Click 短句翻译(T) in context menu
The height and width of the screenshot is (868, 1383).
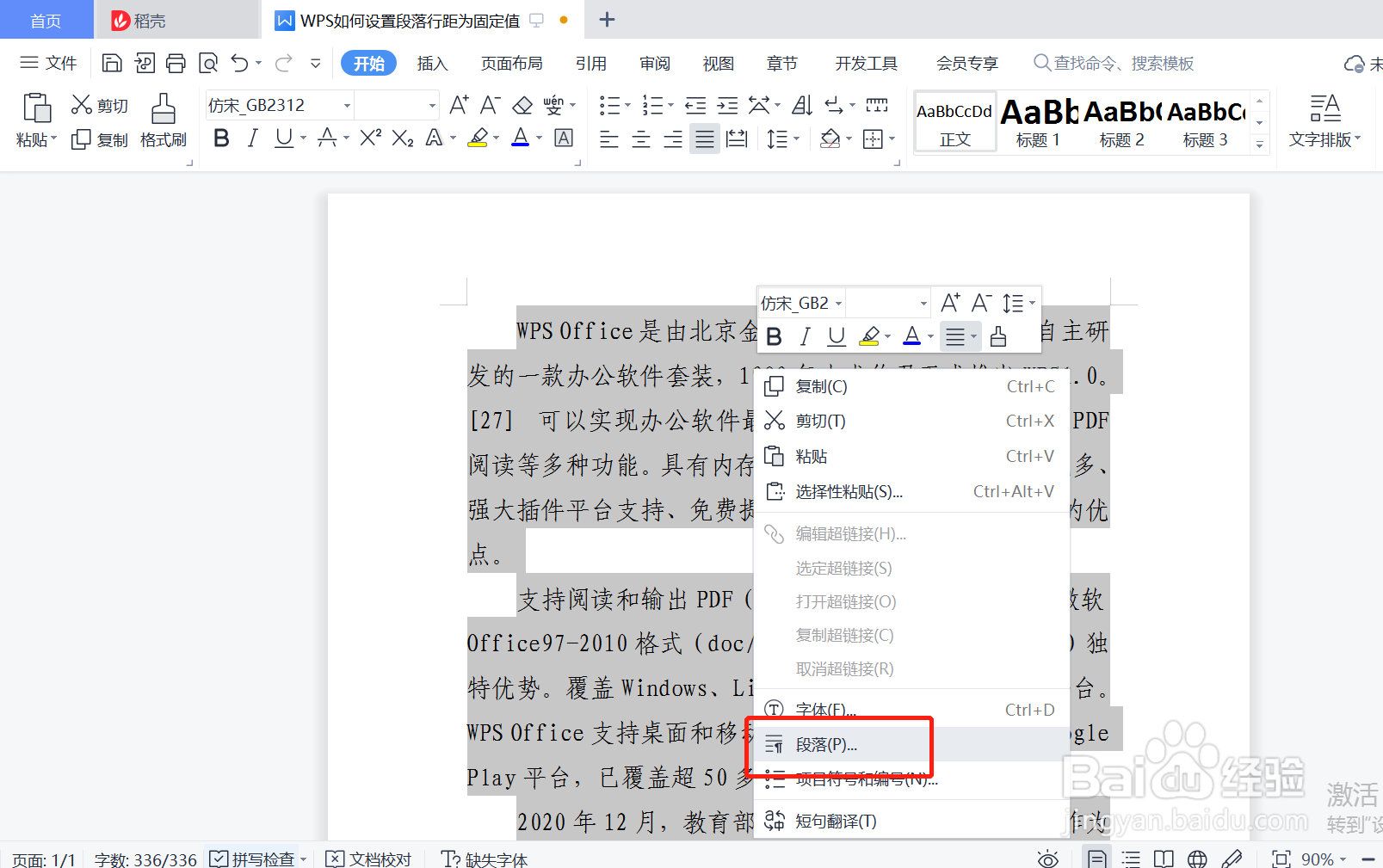pyautogui.click(x=911, y=821)
